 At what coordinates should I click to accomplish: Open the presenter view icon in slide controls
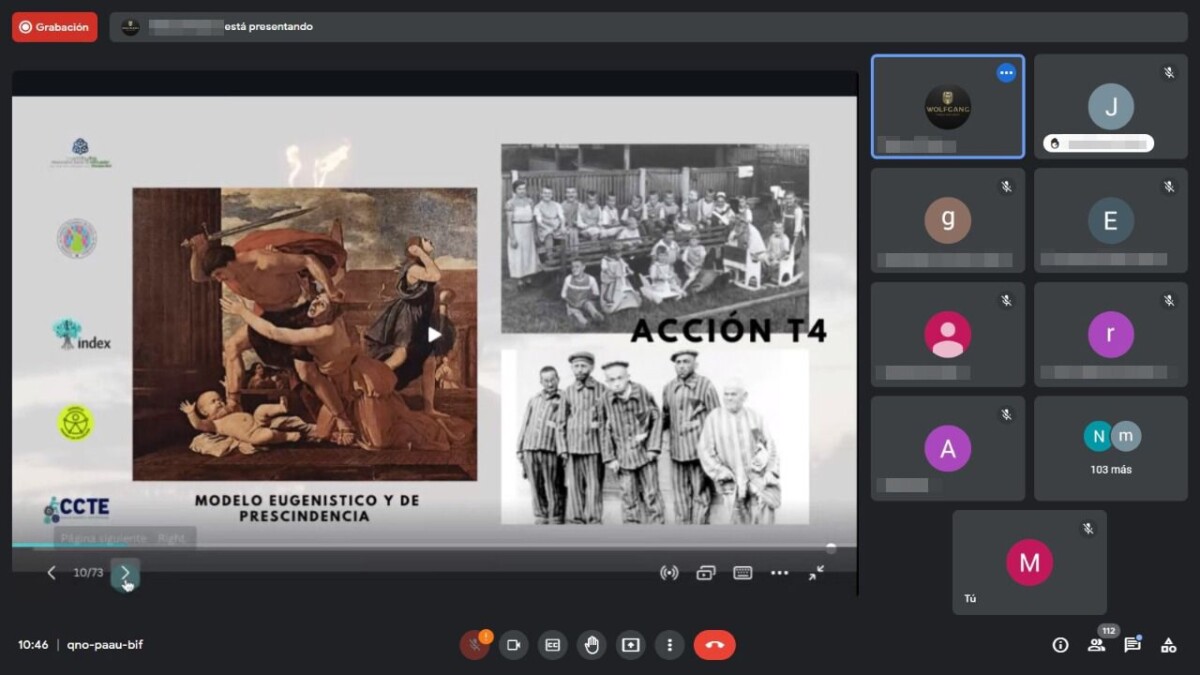(706, 573)
